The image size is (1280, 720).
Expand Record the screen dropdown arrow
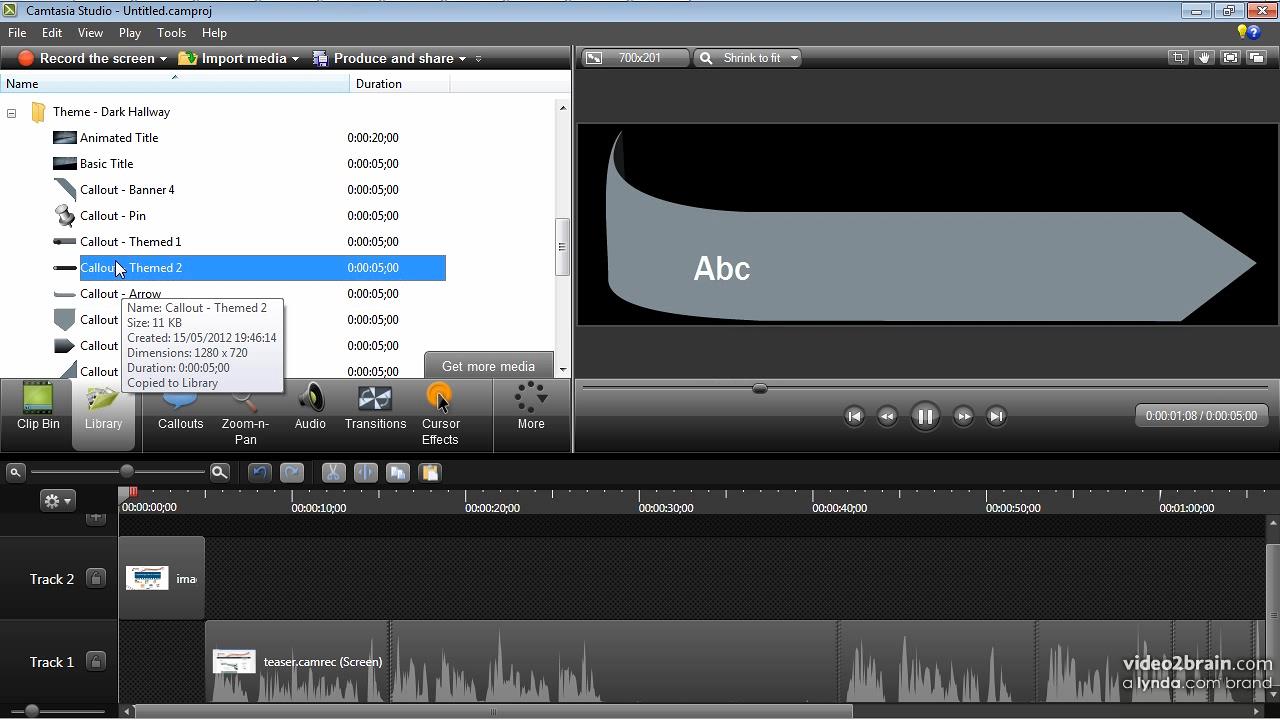[x=163, y=59]
